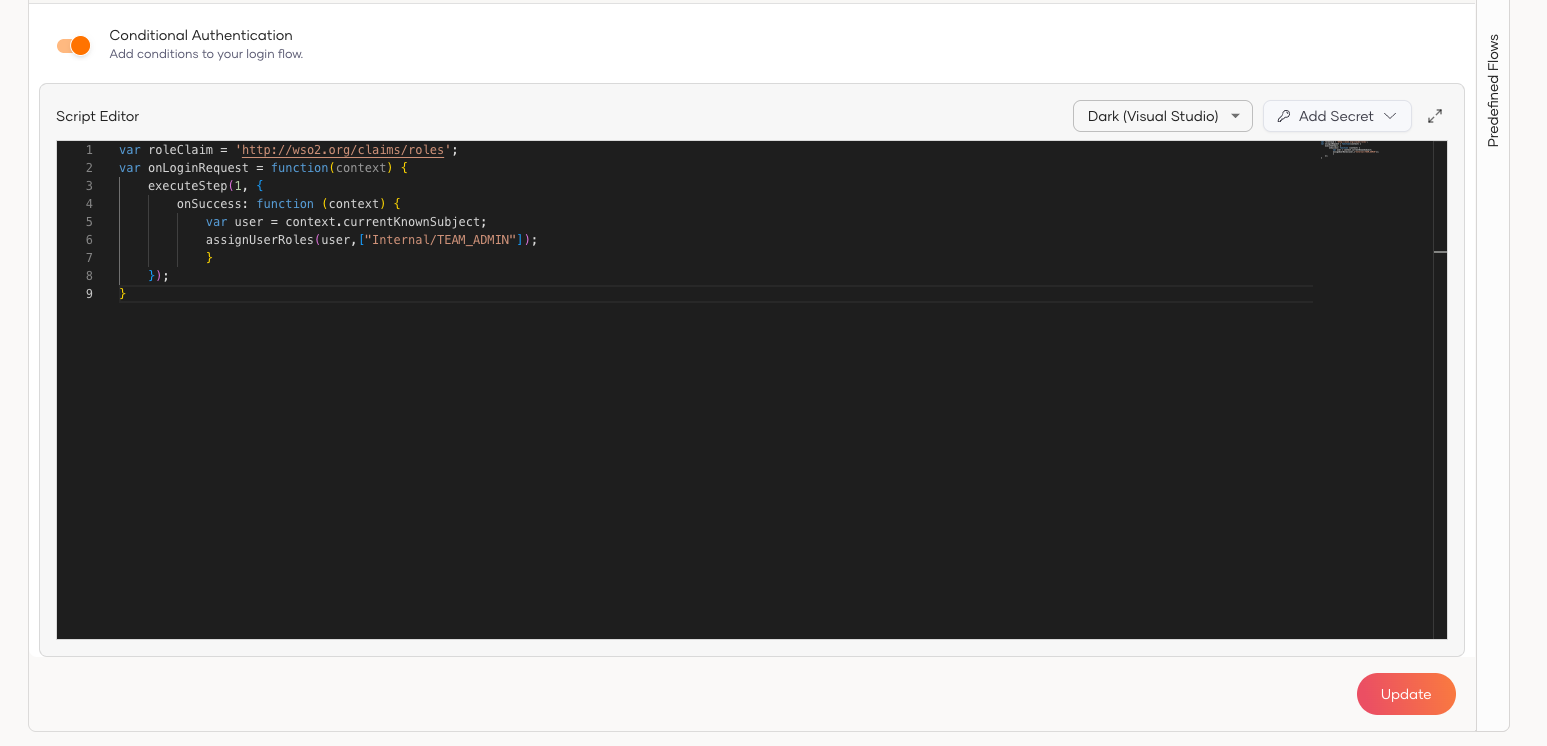
Task: Click context.currentKnownSubject on line 5
Action: [x=385, y=222]
